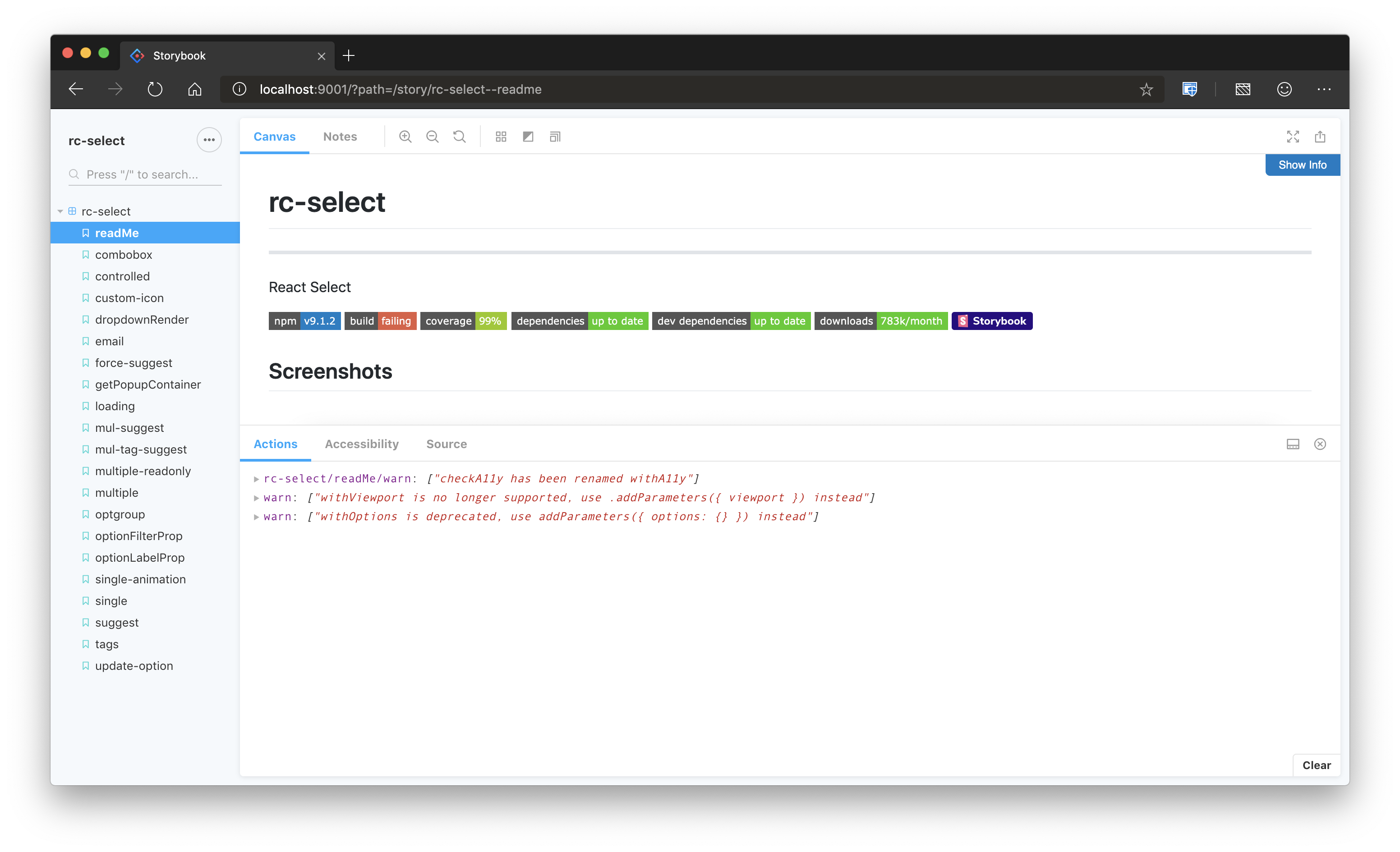The image size is (1400, 852).
Task: Click the zoom in canvas icon
Action: click(405, 136)
